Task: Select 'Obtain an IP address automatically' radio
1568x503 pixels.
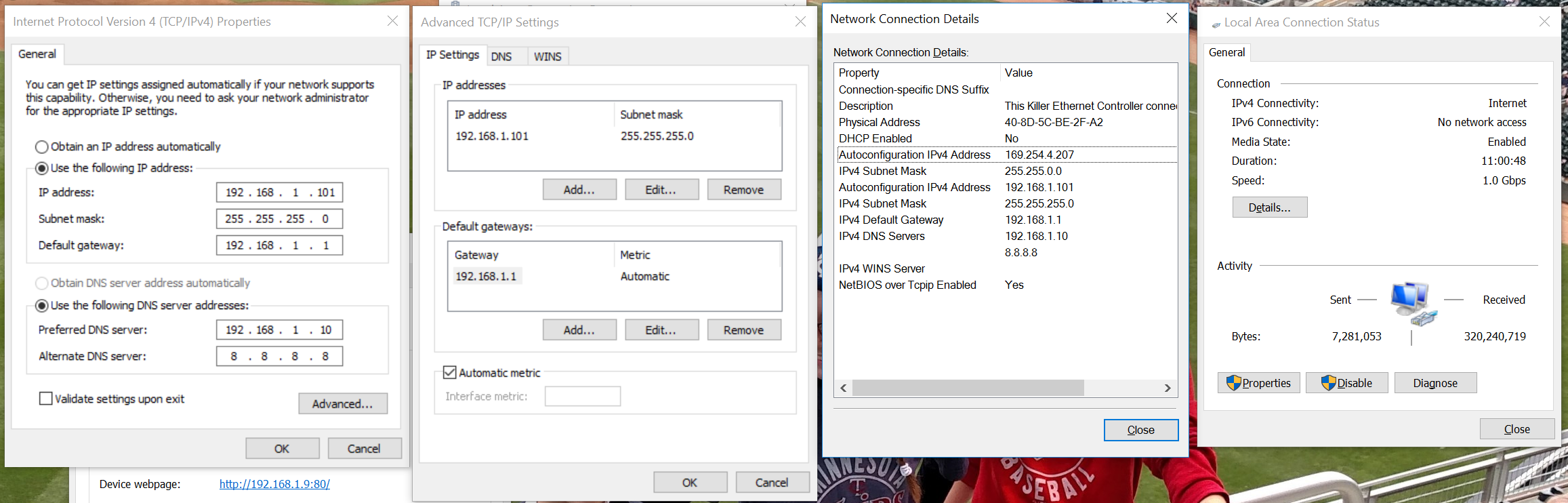Action: pos(41,147)
